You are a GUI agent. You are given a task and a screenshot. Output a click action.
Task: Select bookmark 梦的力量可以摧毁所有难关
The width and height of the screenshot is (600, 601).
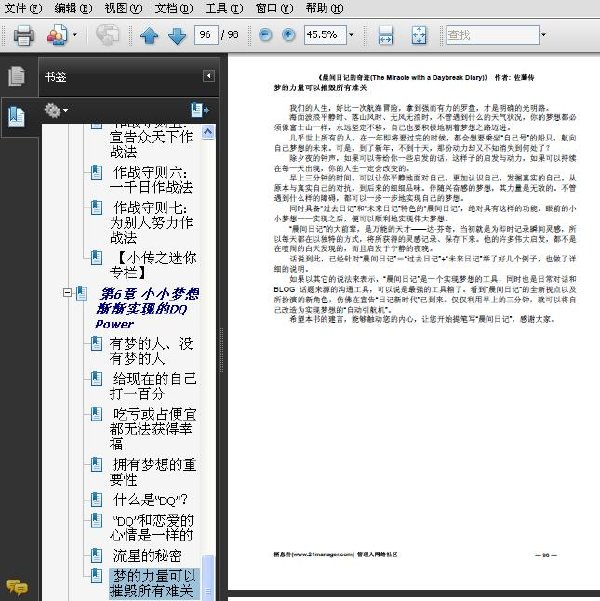click(x=154, y=583)
